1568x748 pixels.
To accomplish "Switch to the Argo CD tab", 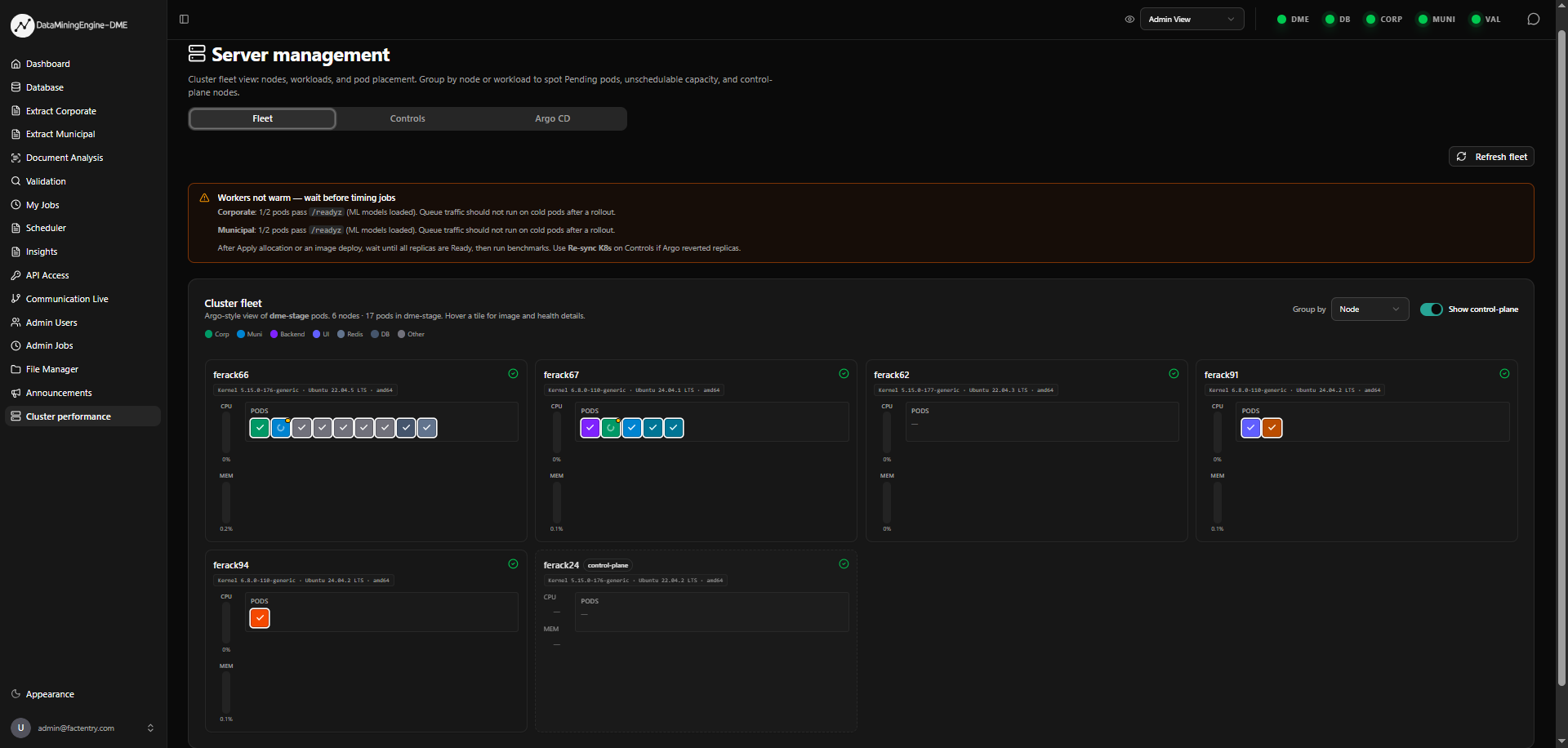I will coord(553,118).
